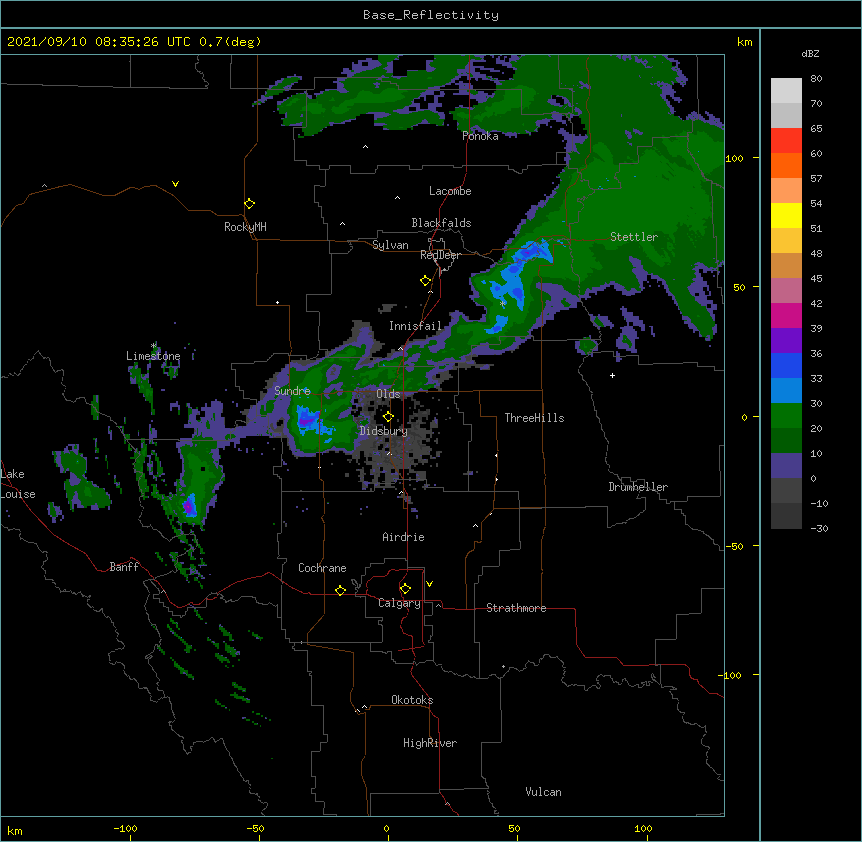Click the Stettler city label

pyautogui.click(x=634, y=237)
